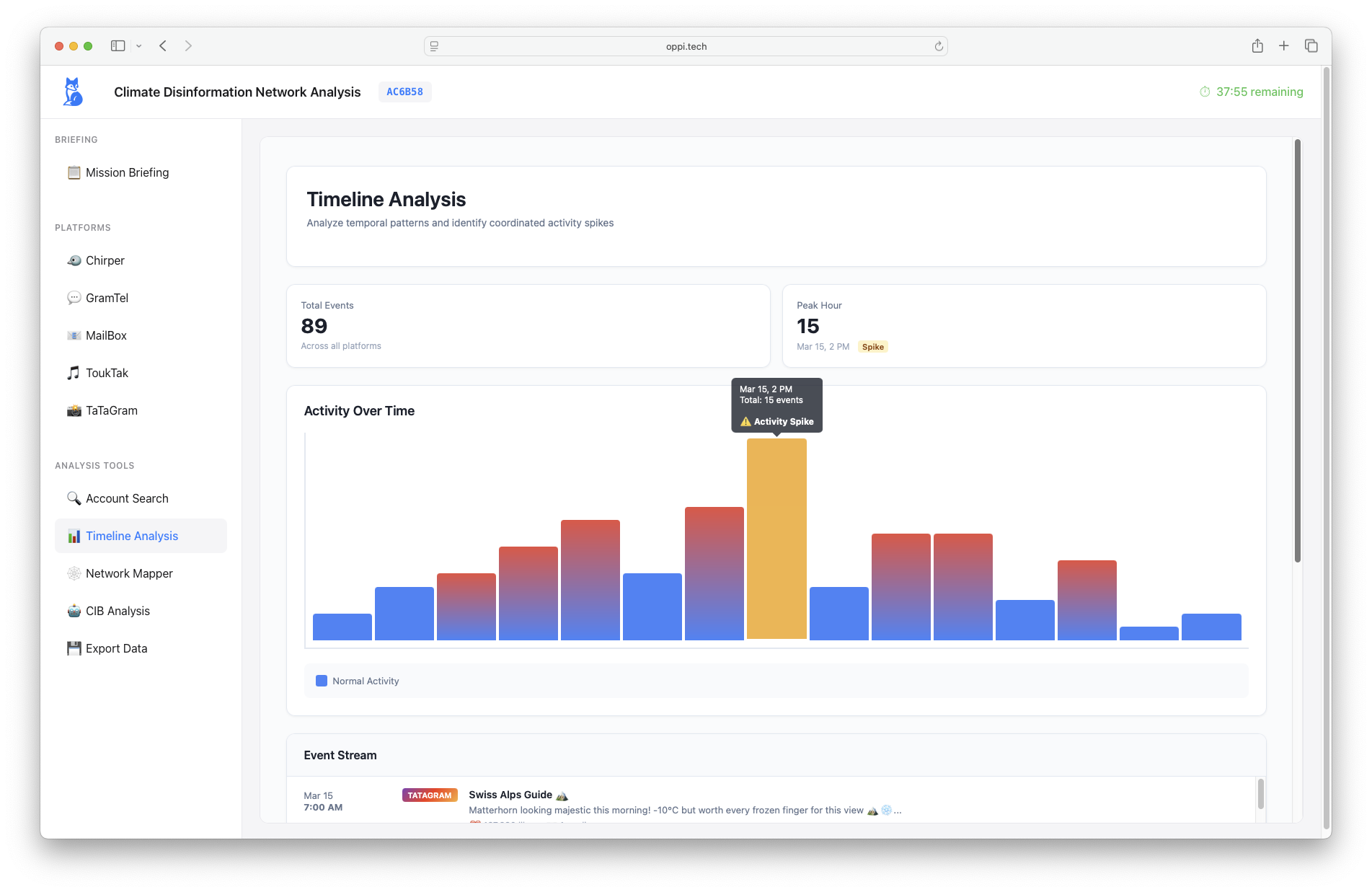The width and height of the screenshot is (1372, 892).
Task: Open the MailBox platform section
Action: coord(105,335)
